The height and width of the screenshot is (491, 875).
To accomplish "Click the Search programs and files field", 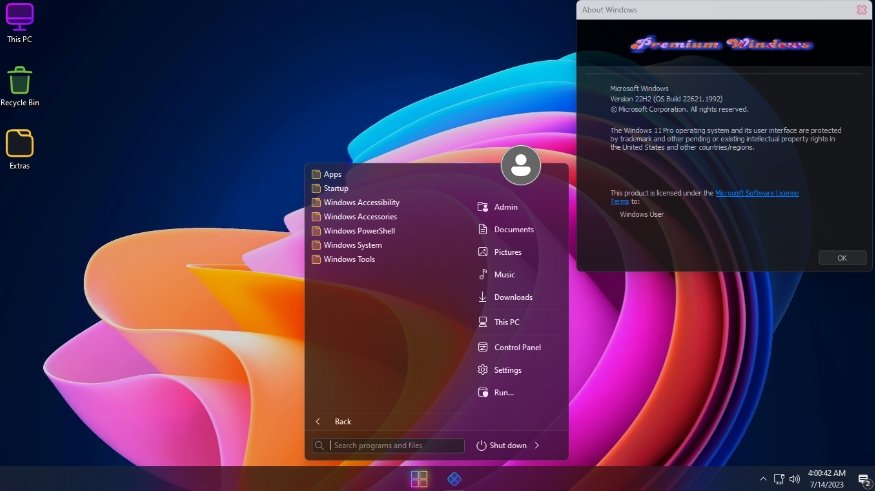I will [x=388, y=445].
